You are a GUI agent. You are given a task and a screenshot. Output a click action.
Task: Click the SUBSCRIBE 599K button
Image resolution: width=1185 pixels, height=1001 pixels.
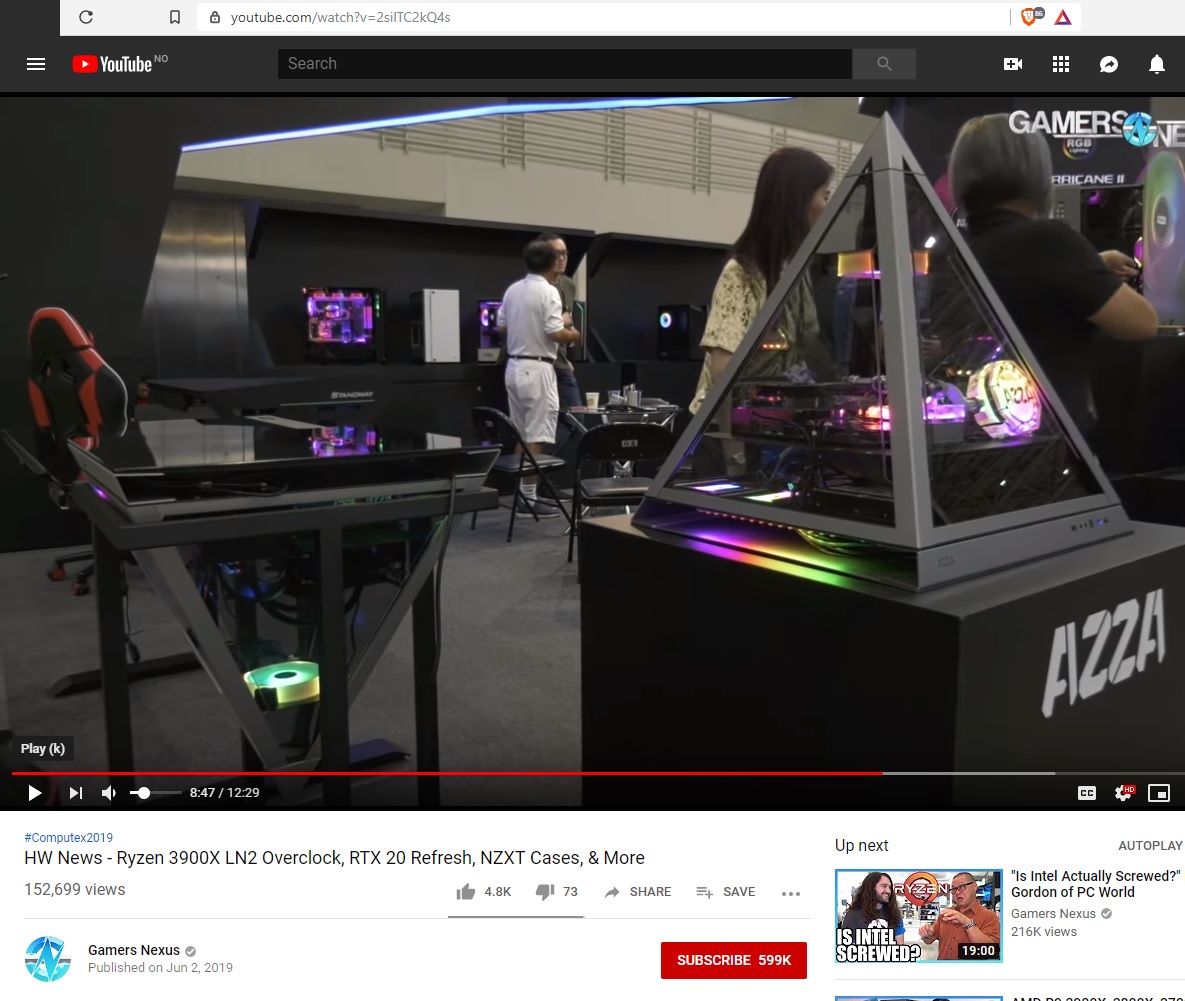click(x=733, y=960)
